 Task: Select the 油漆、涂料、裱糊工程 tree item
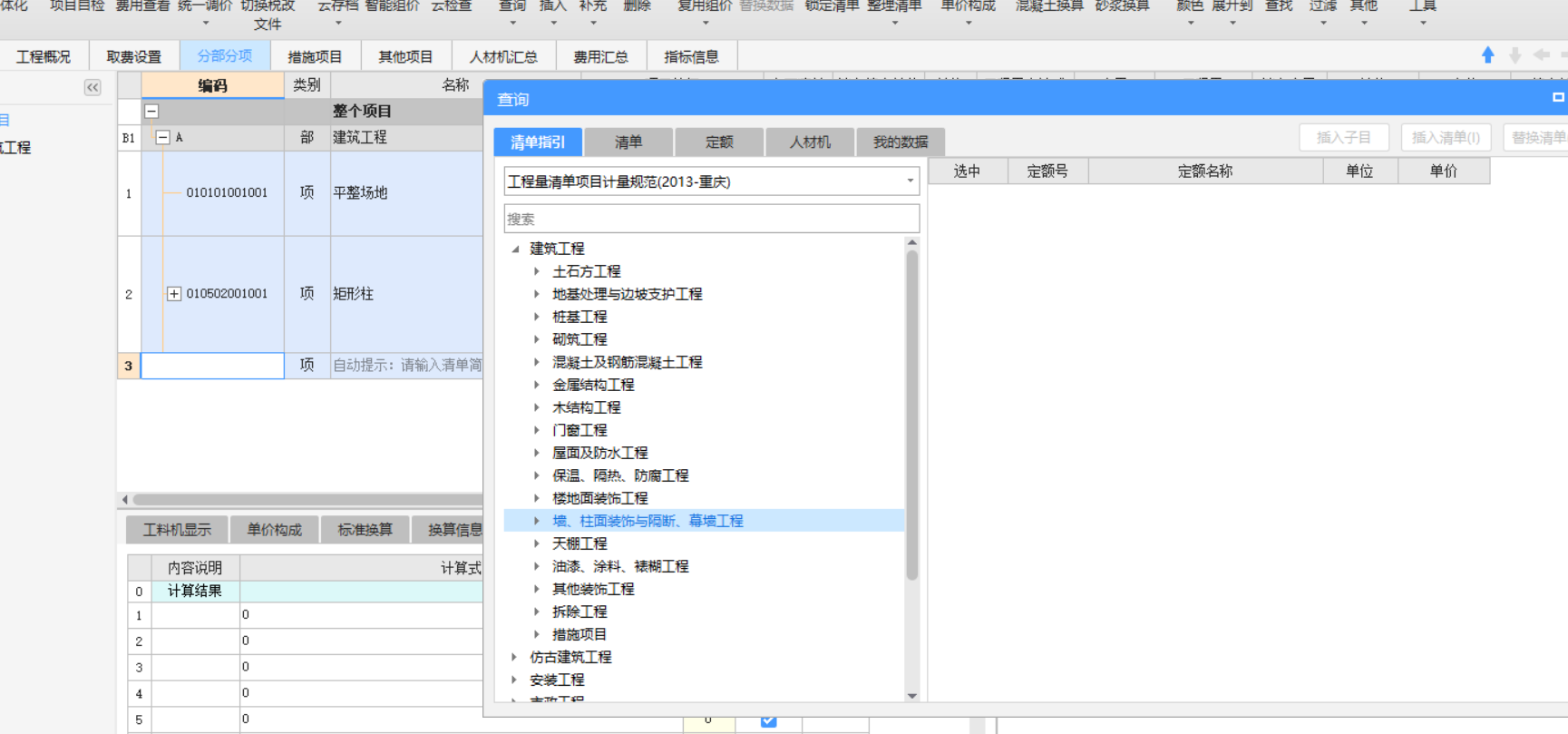[x=620, y=566]
